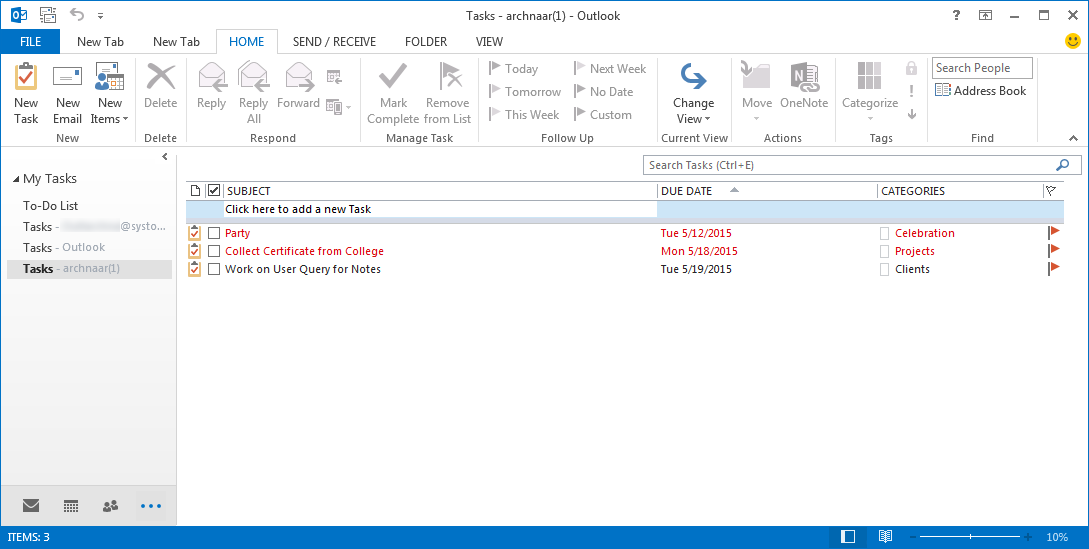Open the FILE tab

point(31,42)
